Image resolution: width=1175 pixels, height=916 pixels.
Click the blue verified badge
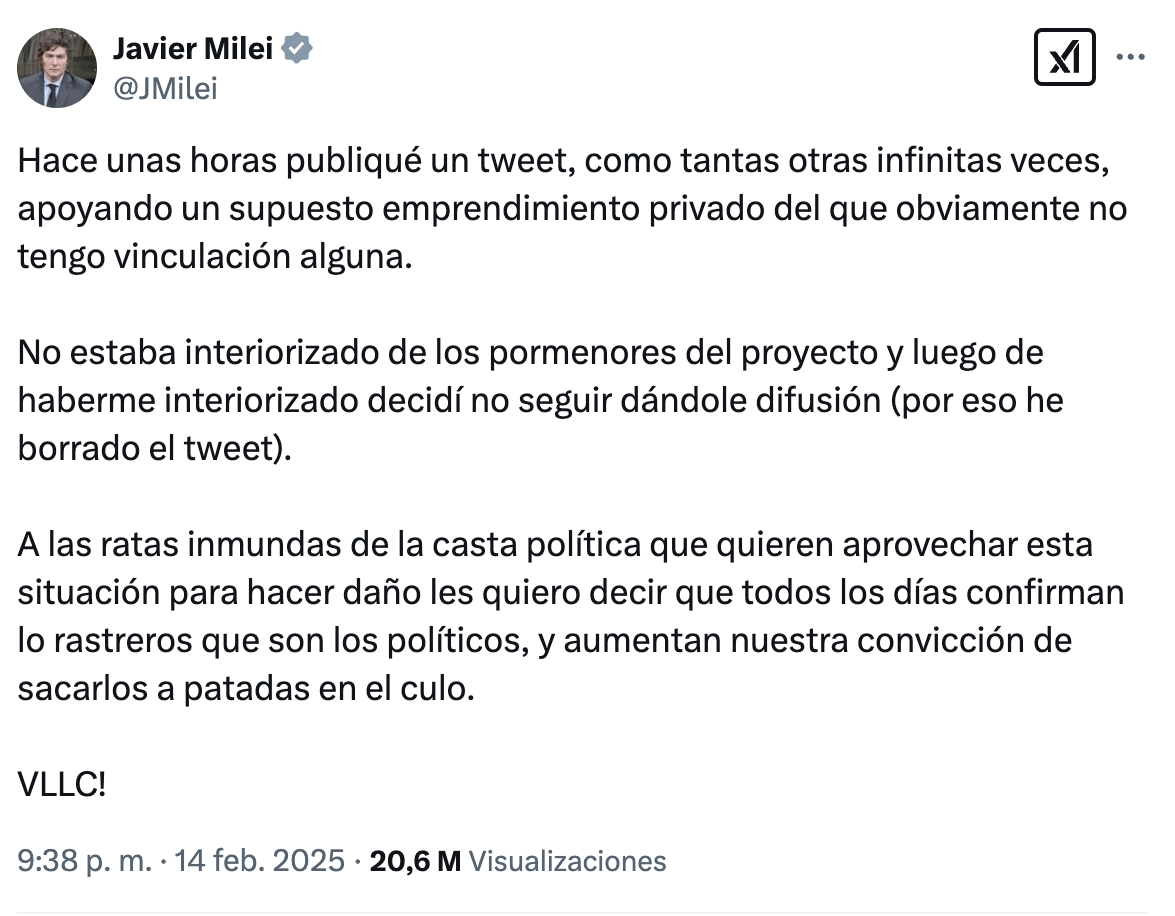pos(297,48)
